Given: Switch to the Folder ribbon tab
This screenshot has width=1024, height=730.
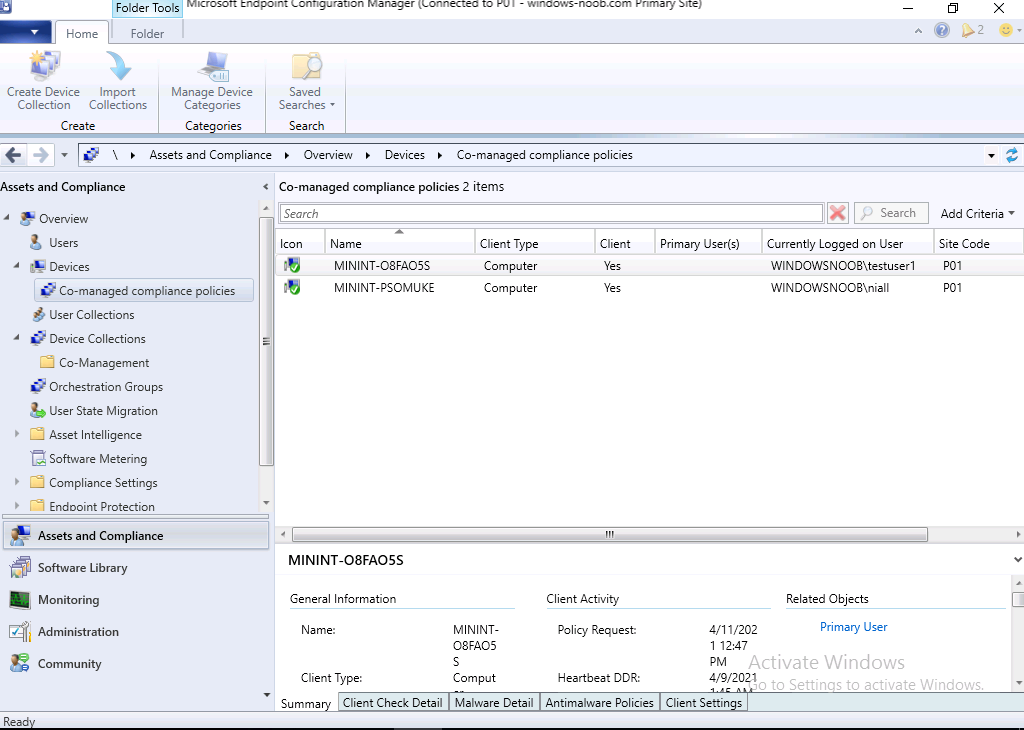Looking at the screenshot, I should (147, 33).
